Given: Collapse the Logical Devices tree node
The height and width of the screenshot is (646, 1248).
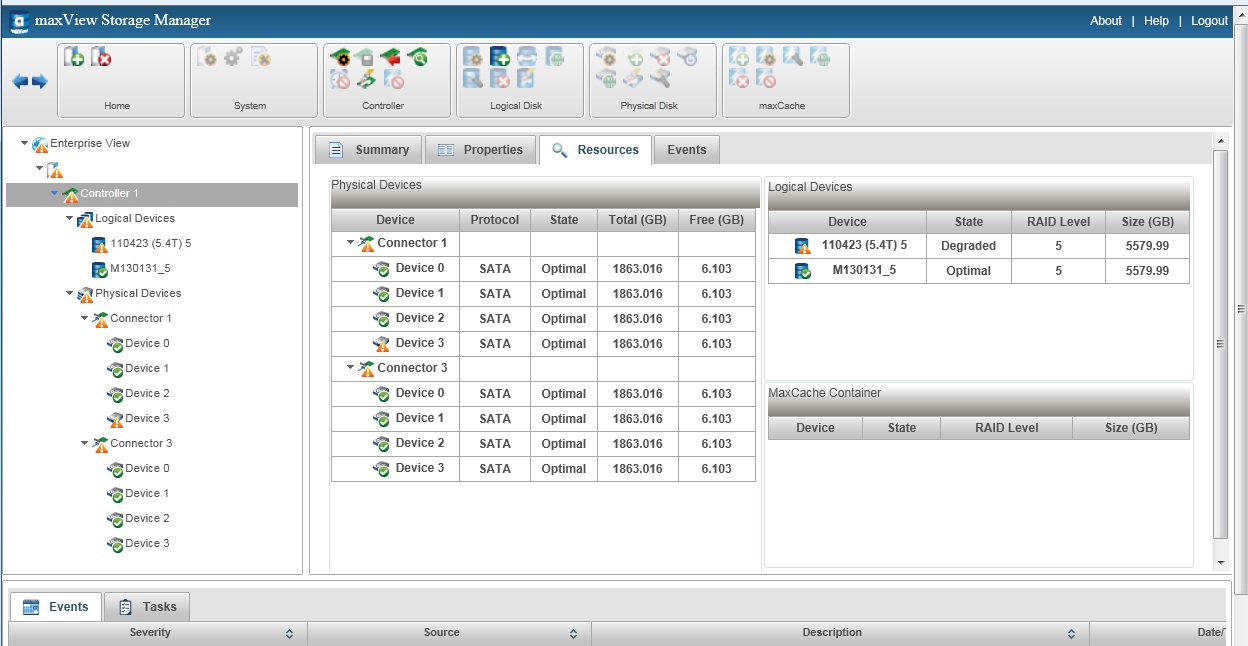Looking at the screenshot, I should (x=69, y=219).
